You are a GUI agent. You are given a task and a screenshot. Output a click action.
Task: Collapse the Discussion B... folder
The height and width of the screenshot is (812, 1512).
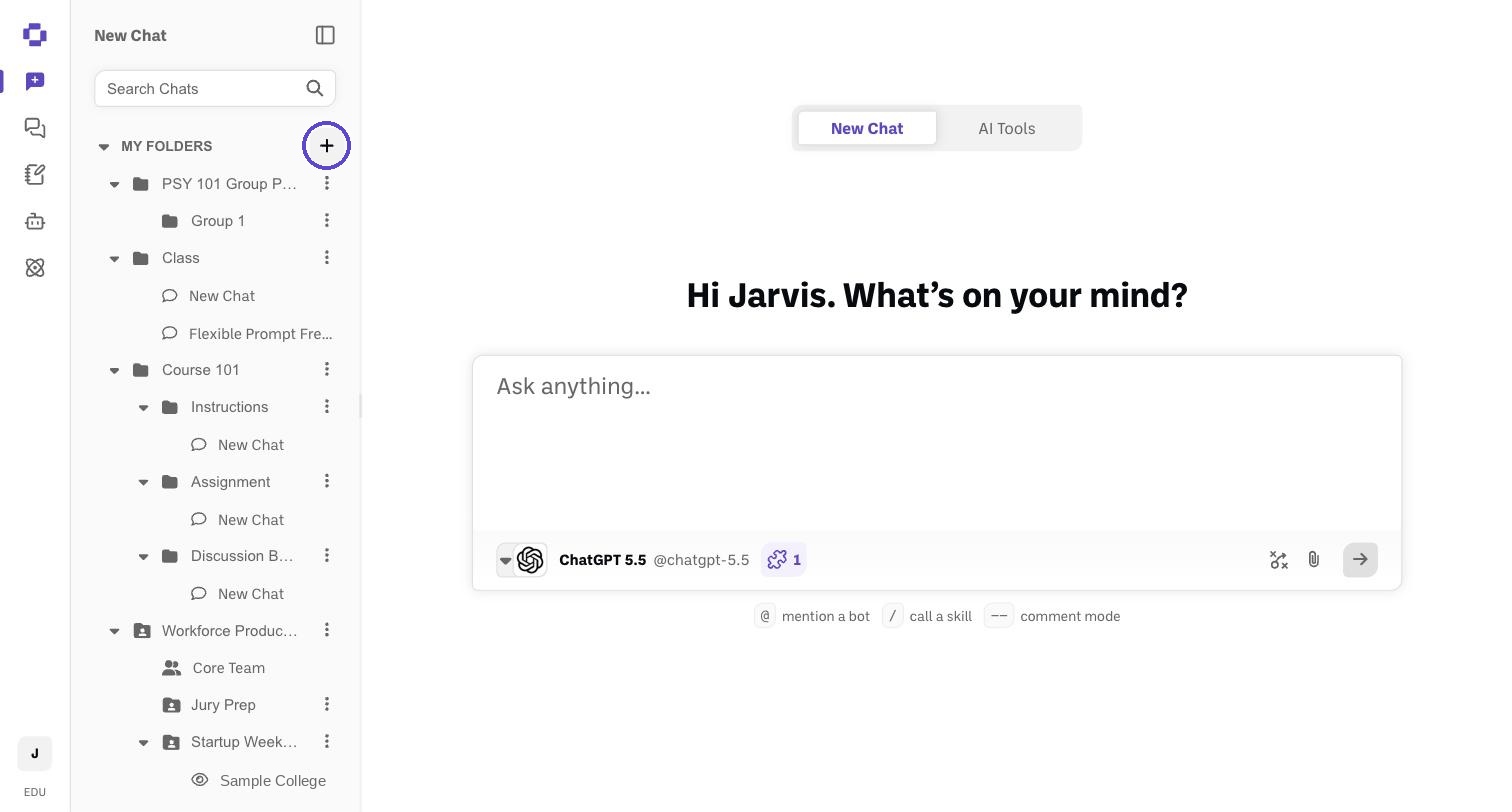(143, 556)
